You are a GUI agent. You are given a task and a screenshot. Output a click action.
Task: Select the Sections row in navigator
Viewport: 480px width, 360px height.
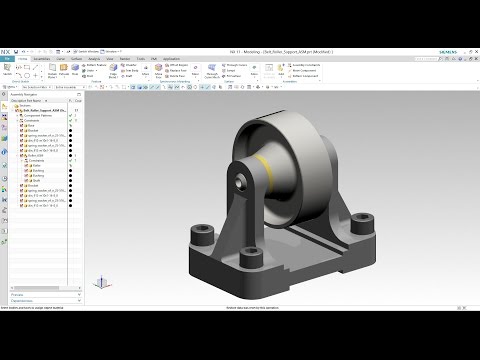pyautogui.click(x=25, y=105)
